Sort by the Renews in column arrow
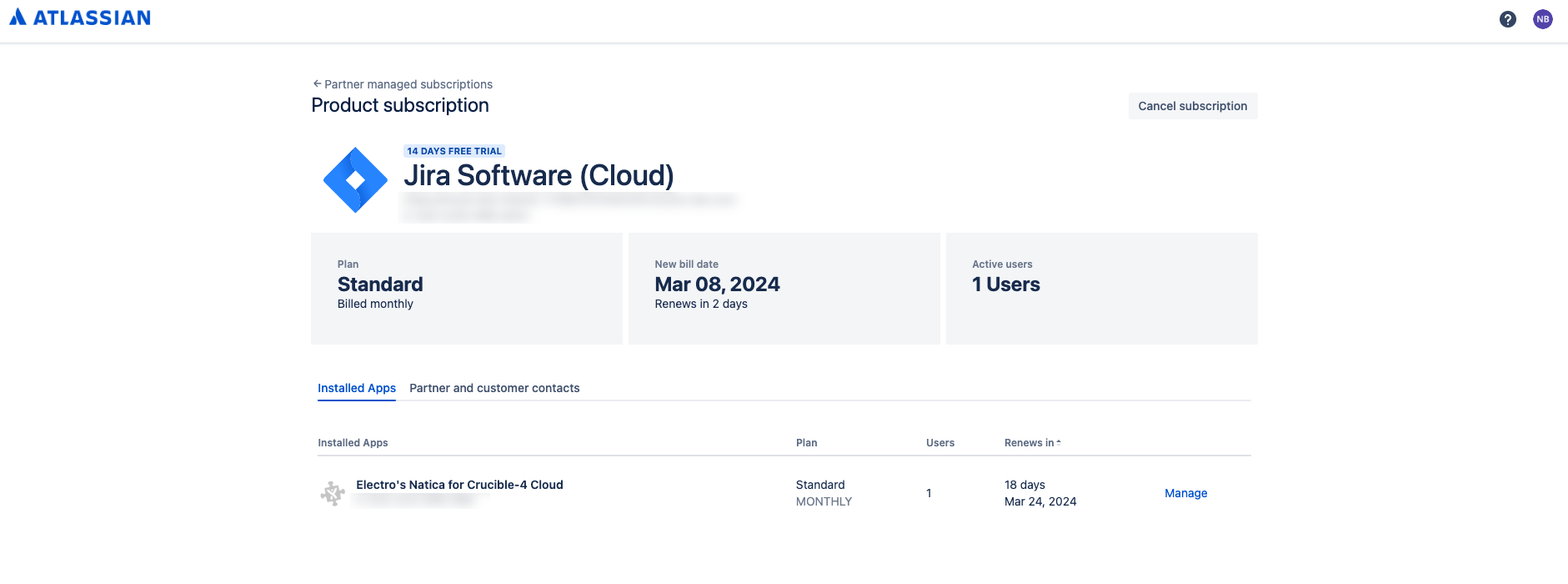The width and height of the screenshot is (1568, 584). [1059, 443]
